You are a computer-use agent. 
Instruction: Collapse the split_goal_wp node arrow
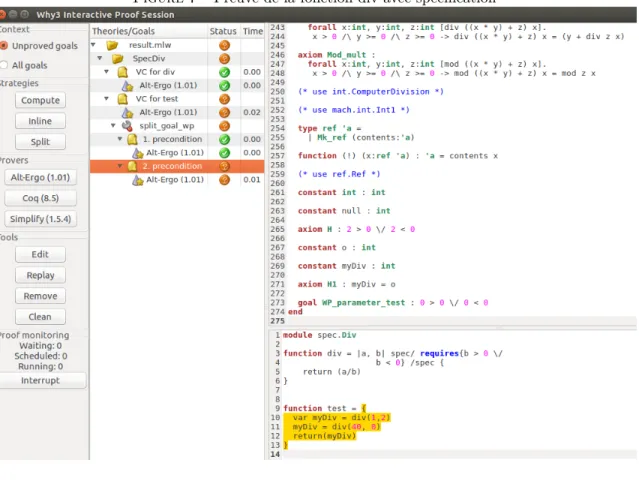coord(113,126)
